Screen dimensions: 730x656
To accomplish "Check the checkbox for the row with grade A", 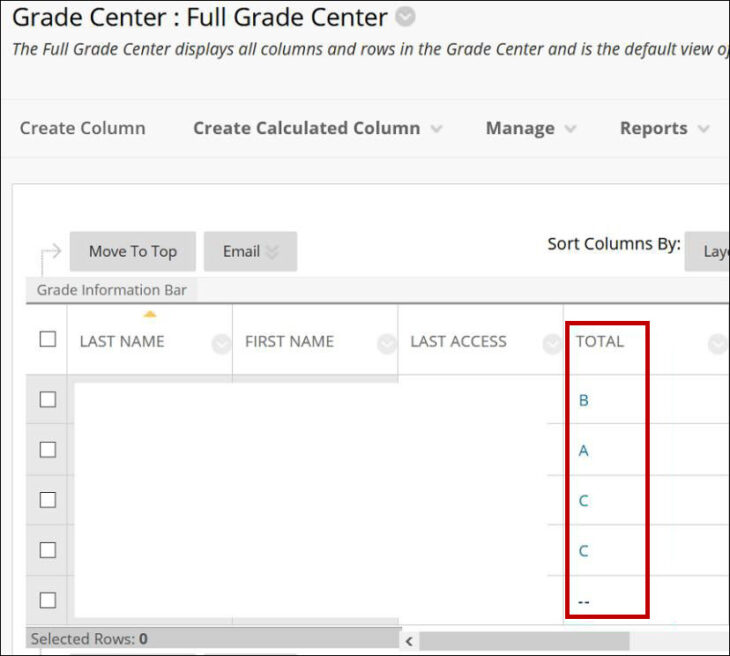I will 47,450.
